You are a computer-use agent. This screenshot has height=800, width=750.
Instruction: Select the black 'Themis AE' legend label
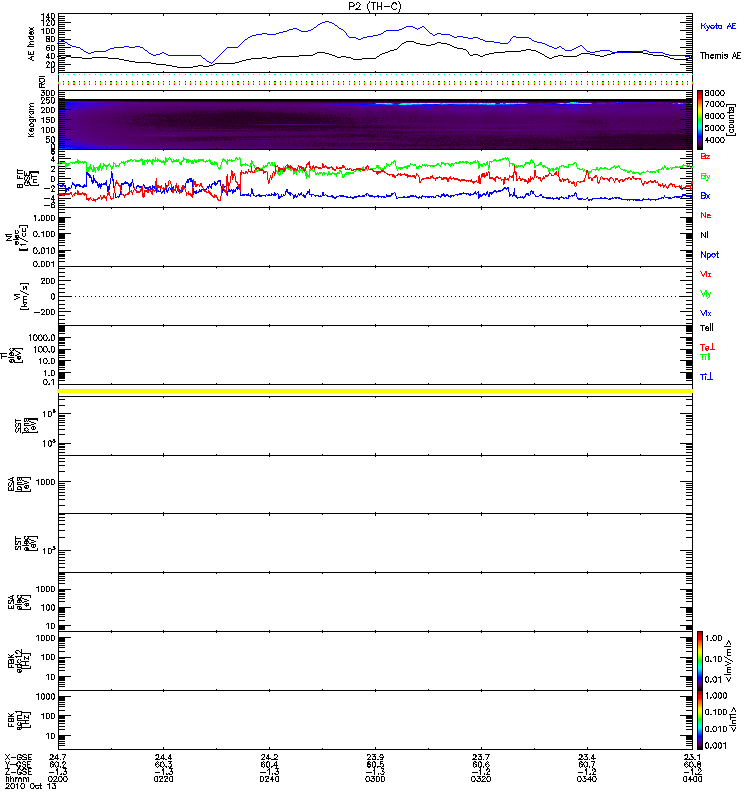point(720,56)
